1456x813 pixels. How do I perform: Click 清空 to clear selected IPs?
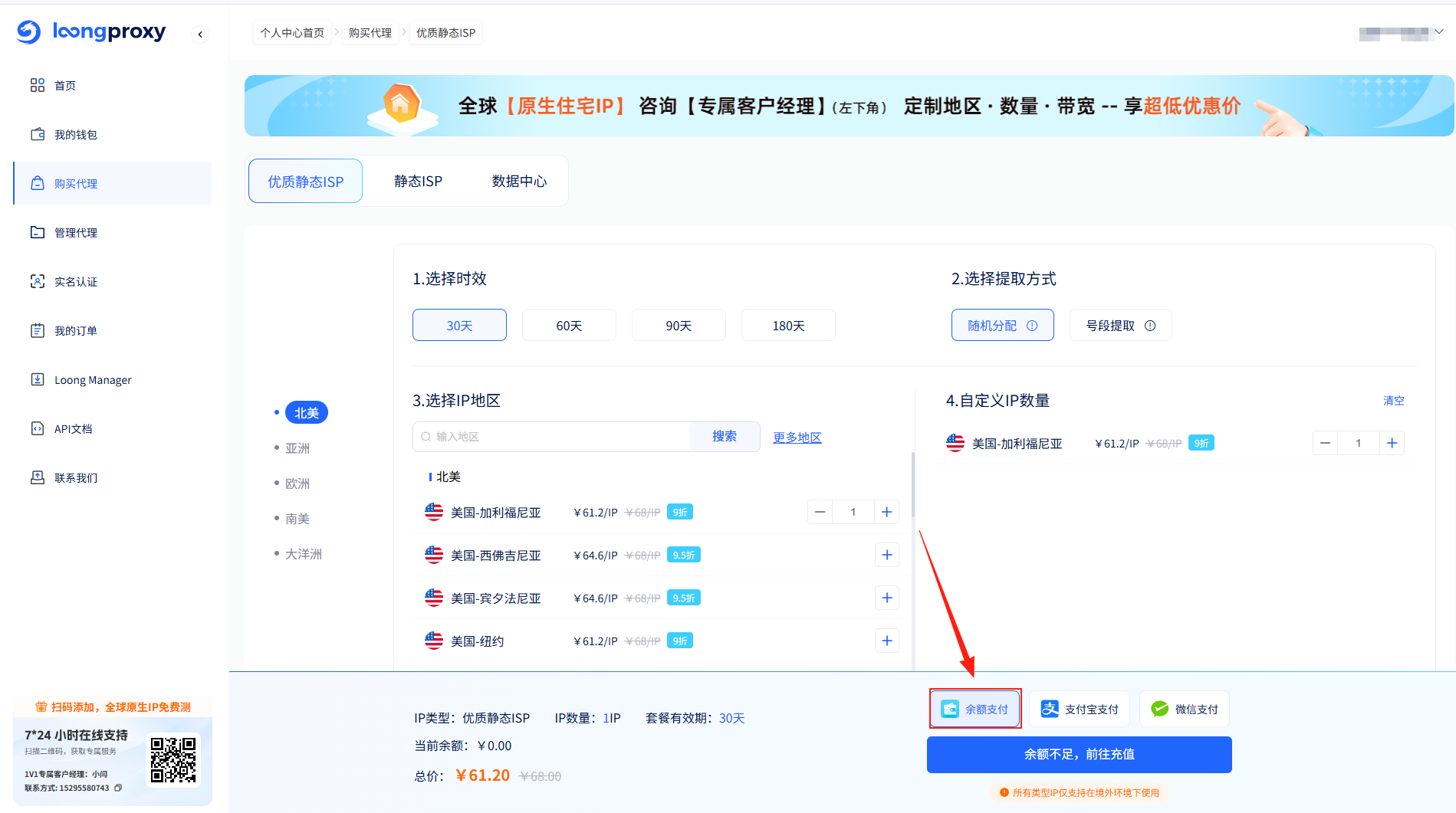pyautogui.click(x=1393, y=401)
